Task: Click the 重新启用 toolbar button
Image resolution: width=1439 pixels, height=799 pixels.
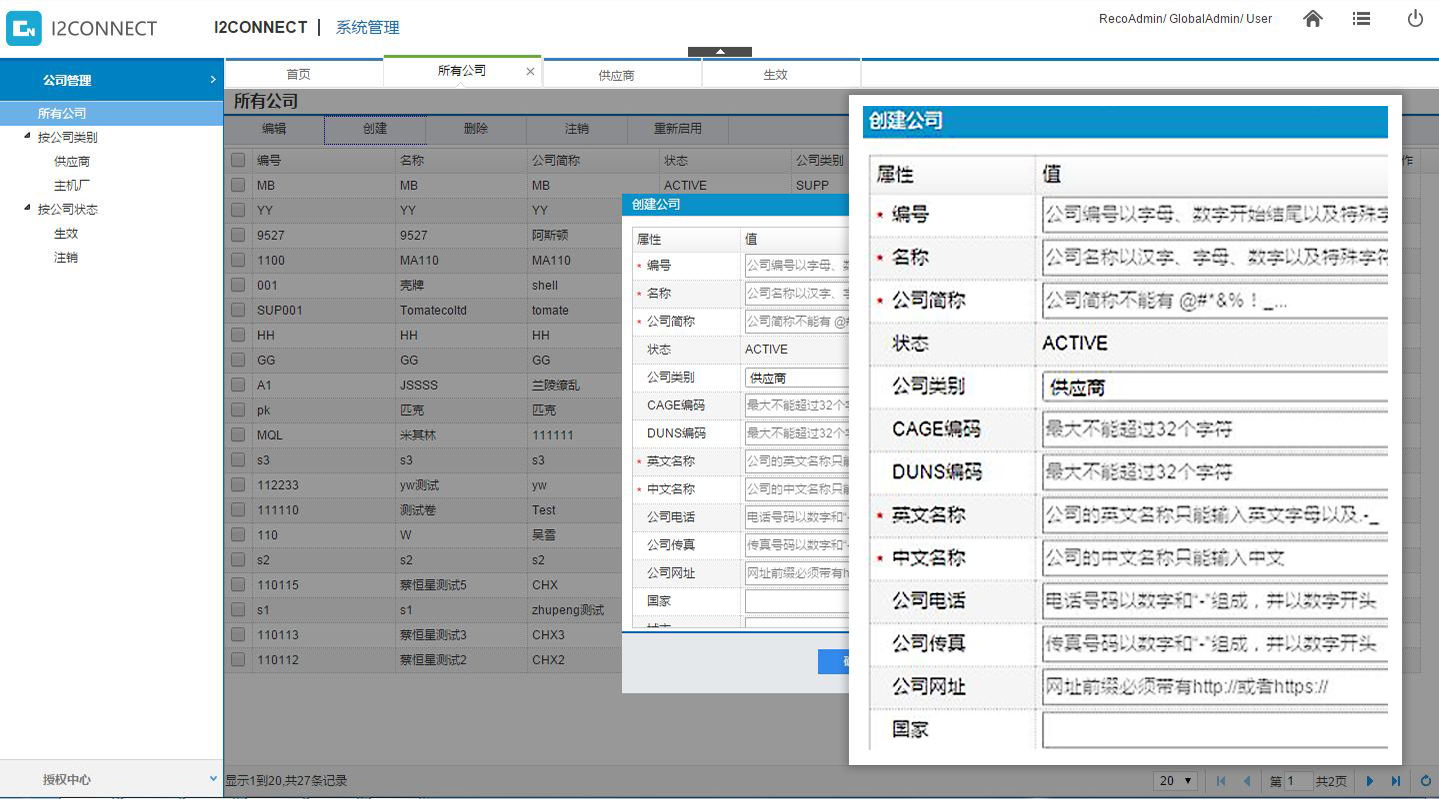Action: pyautogui.click(x=678, y=129)
